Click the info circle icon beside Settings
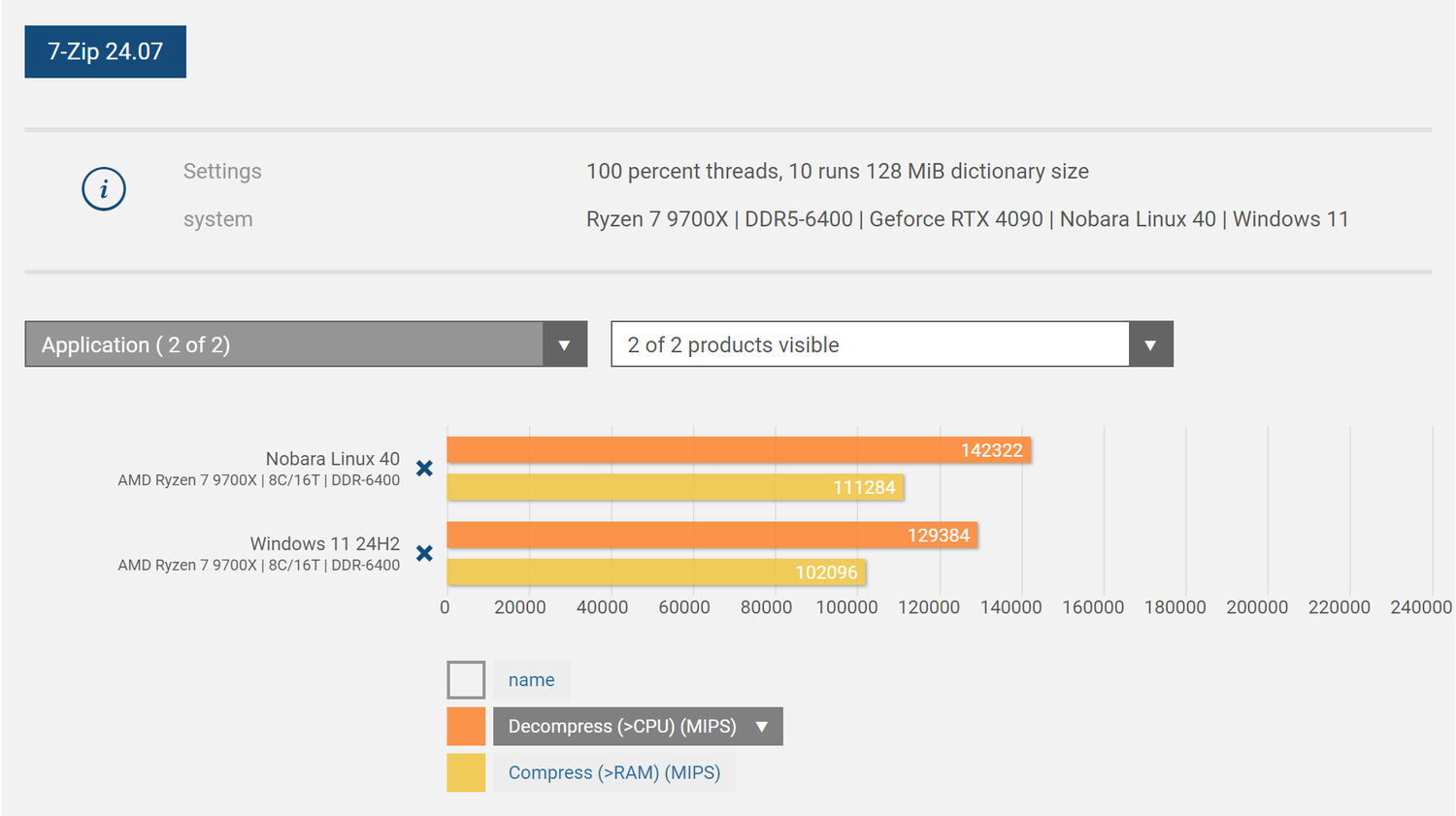Image resolution: width=1456 pixels, height=816 pixels. (x=104, y=188)
